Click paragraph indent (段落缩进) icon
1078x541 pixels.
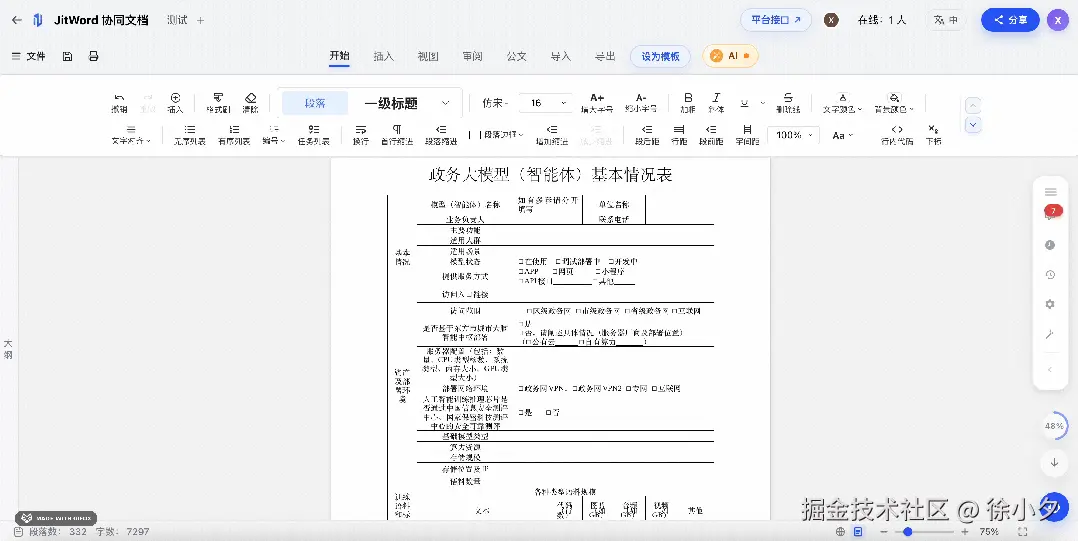click(441, 135)
